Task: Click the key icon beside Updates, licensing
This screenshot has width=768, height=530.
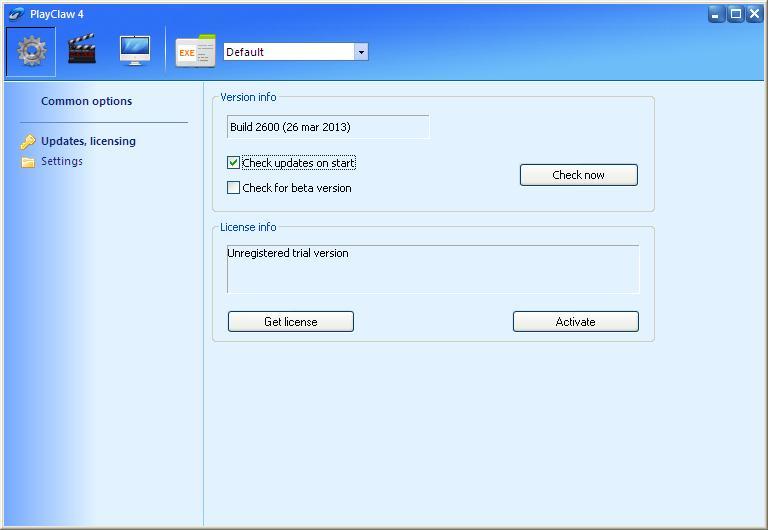Action: [27, 142]
